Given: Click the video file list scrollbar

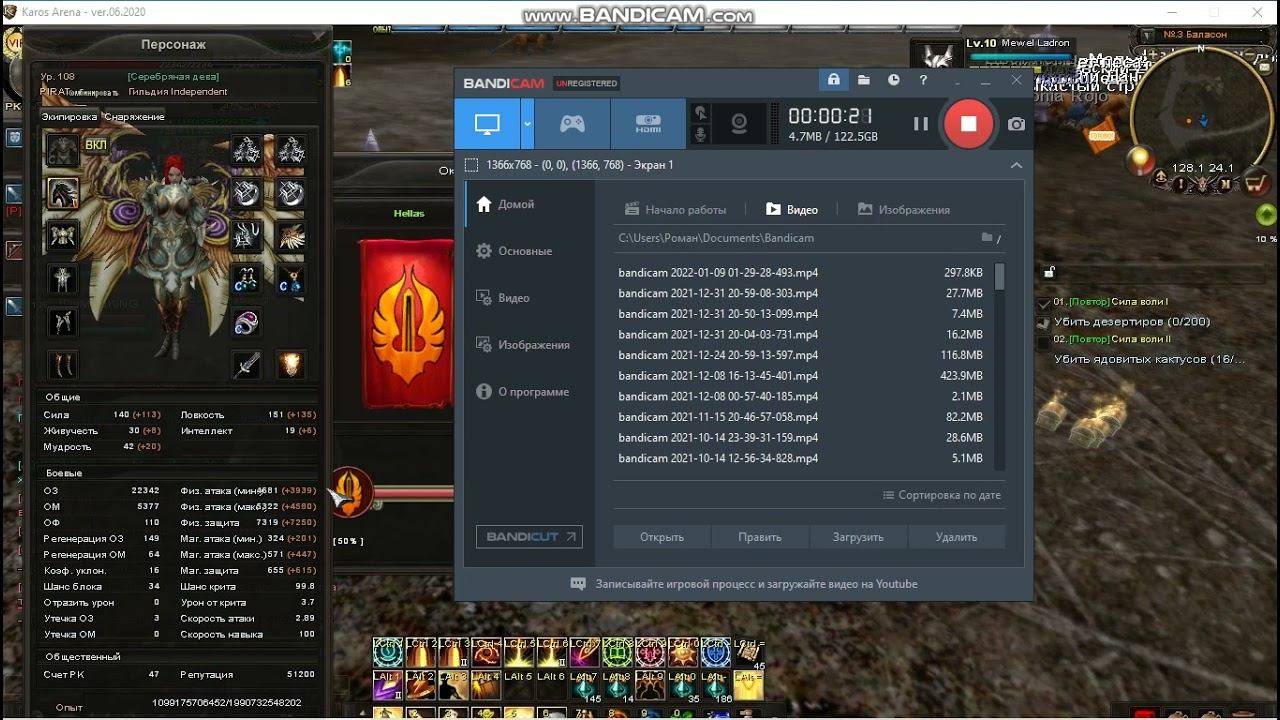Looking at the screenshot, I should point(1000,276).
